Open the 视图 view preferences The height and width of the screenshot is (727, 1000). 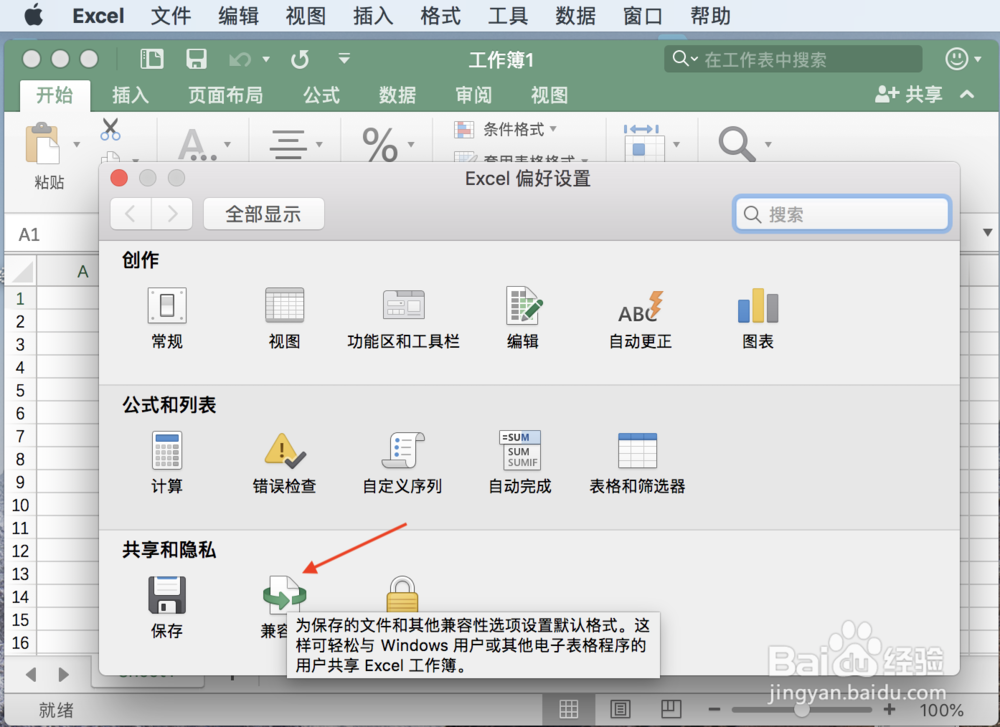point(284,318)
